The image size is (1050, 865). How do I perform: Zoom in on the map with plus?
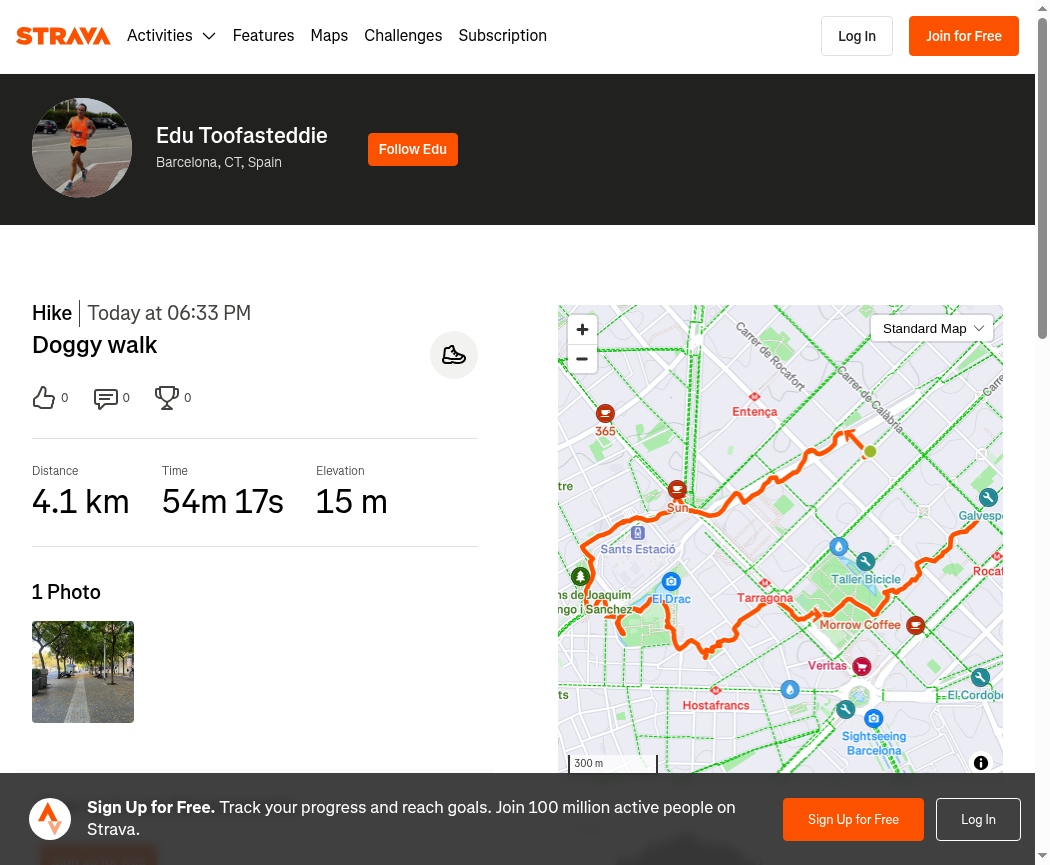point(583,329)
